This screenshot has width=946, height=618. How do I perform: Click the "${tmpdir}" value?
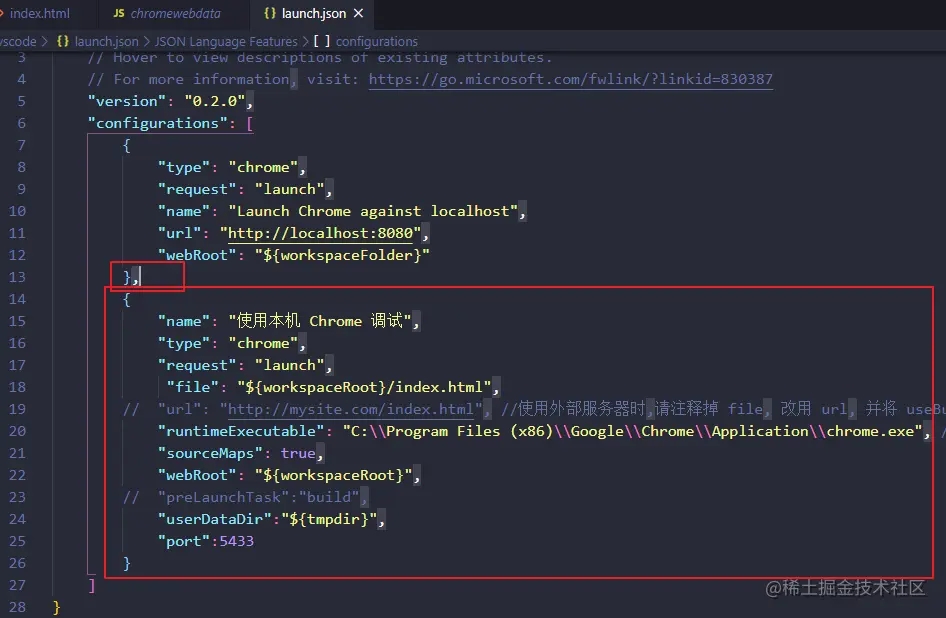coord(329,519)
